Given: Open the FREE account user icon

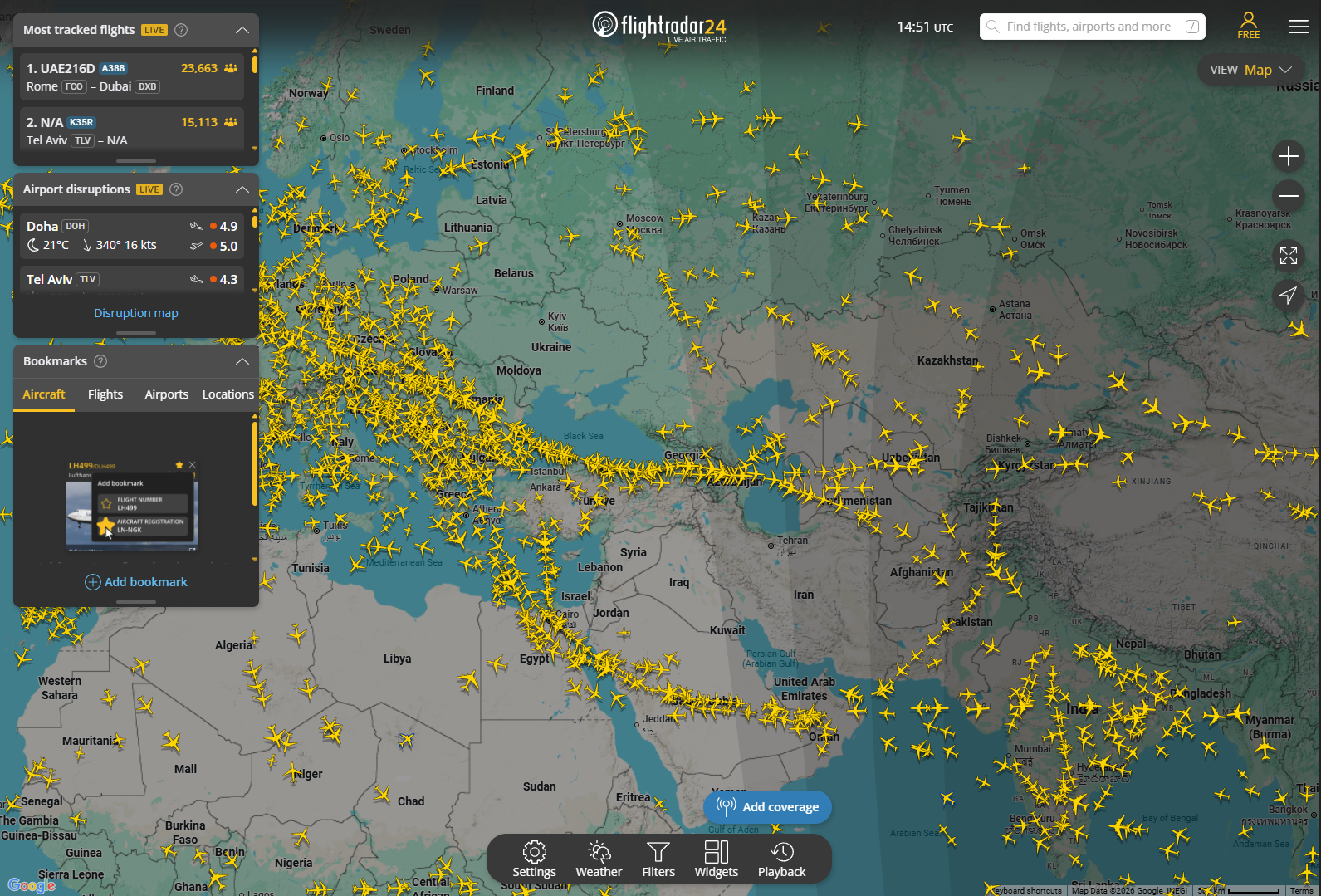Looking at the screenshot, I should (1249, 26).
